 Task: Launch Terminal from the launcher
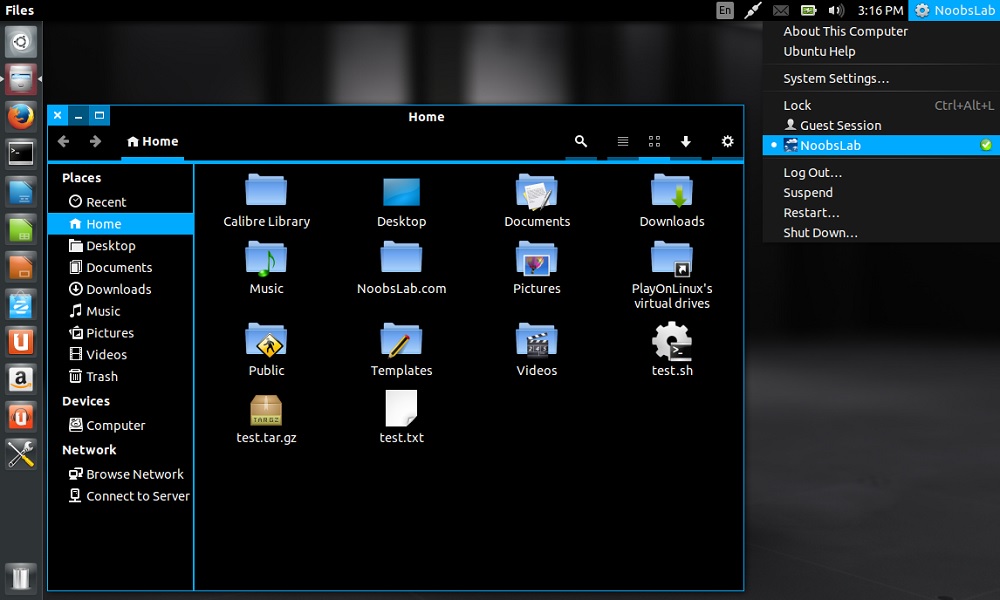click(x=20, y=154)
